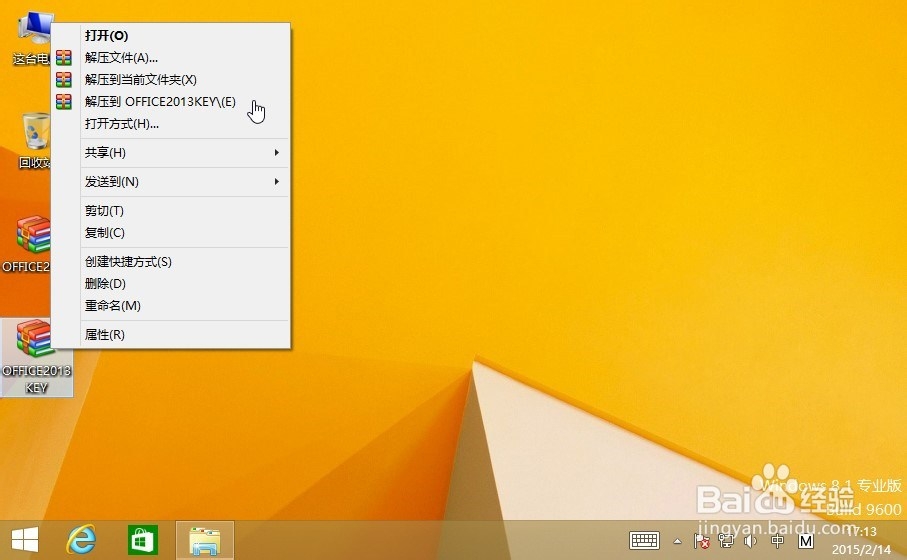Click the Action Center flag icon
Image resolution: width=907 pixels, height=560 pixels.
[x=701, y=541]
